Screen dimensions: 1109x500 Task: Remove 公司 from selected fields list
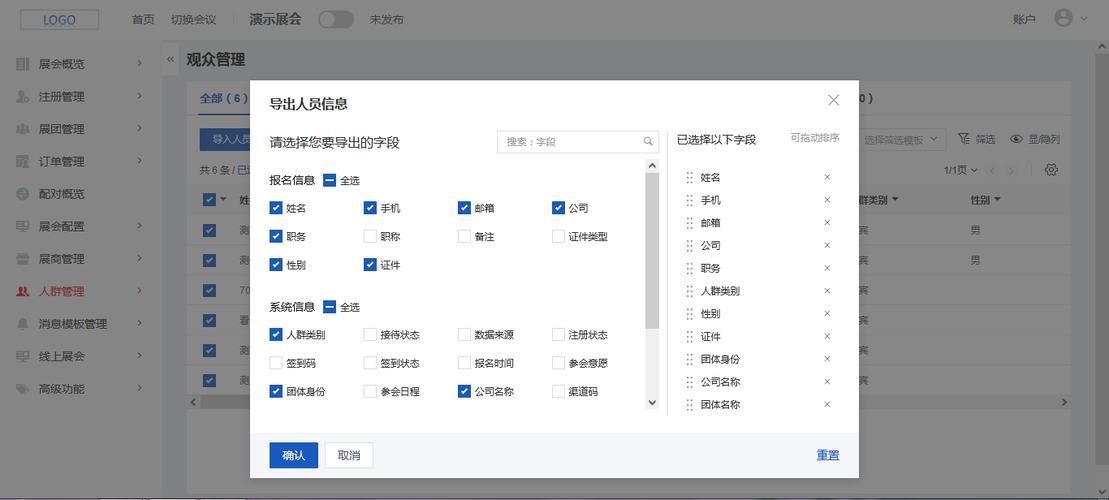point(827,245)
